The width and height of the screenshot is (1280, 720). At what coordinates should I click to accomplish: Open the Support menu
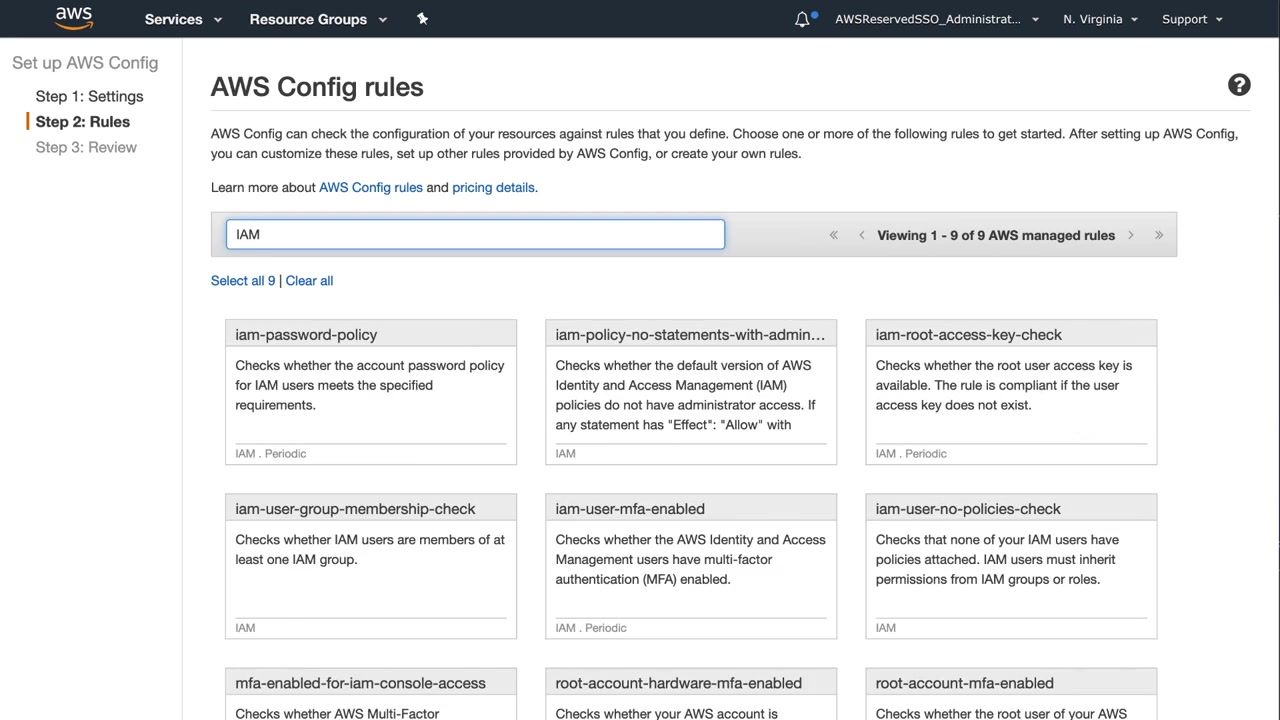1192,19
